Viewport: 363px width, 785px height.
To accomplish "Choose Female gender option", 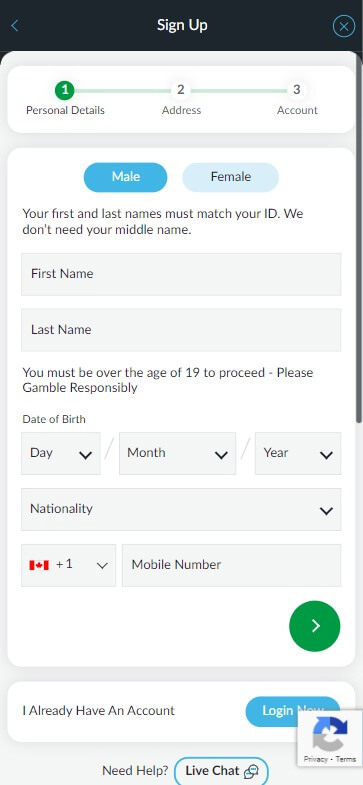I will click(230, 177).
